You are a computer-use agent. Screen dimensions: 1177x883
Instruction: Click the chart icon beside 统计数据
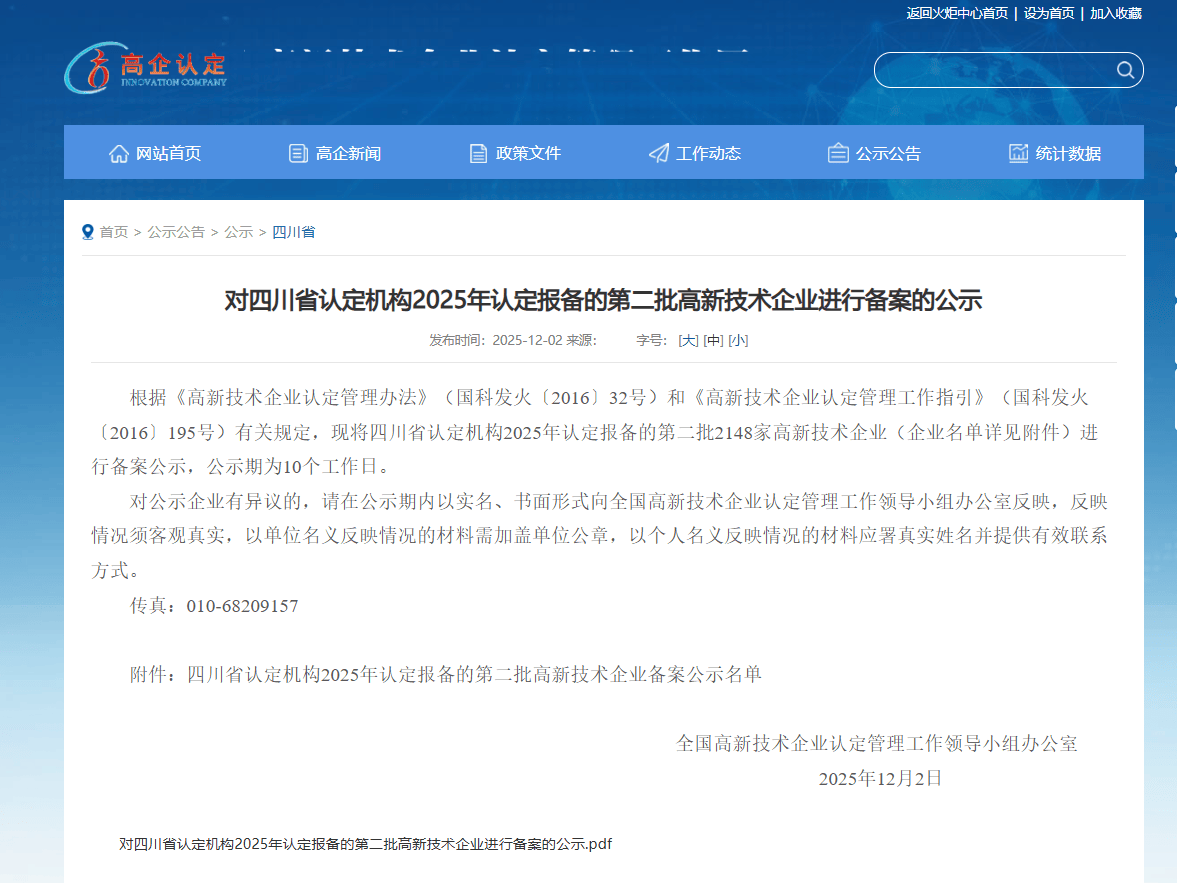1018,152
